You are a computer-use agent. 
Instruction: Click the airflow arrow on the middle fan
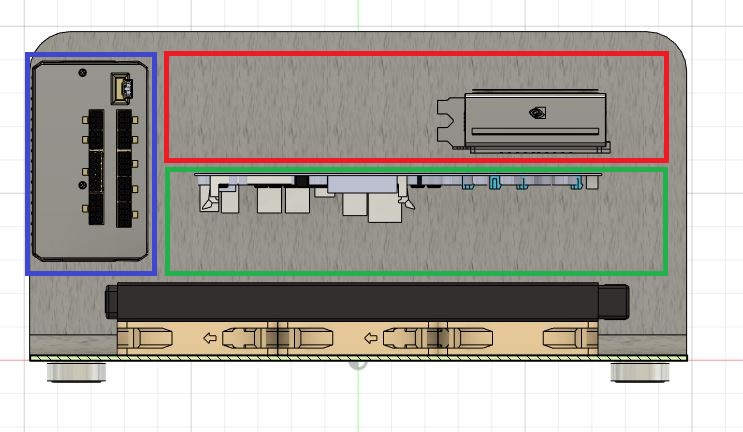[x=371, y=338]
